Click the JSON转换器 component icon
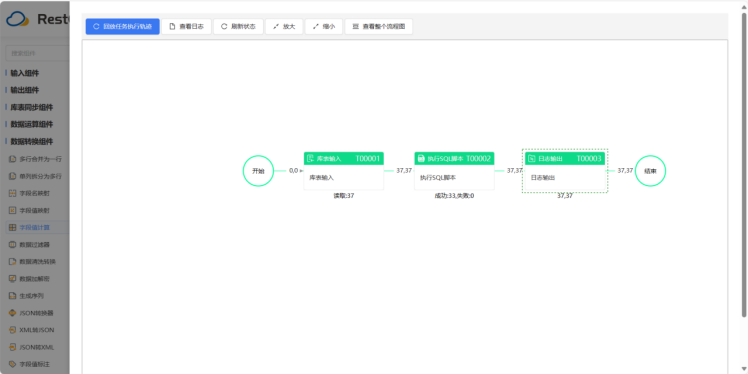The image size is (748, 374). [x=13, y=313]
